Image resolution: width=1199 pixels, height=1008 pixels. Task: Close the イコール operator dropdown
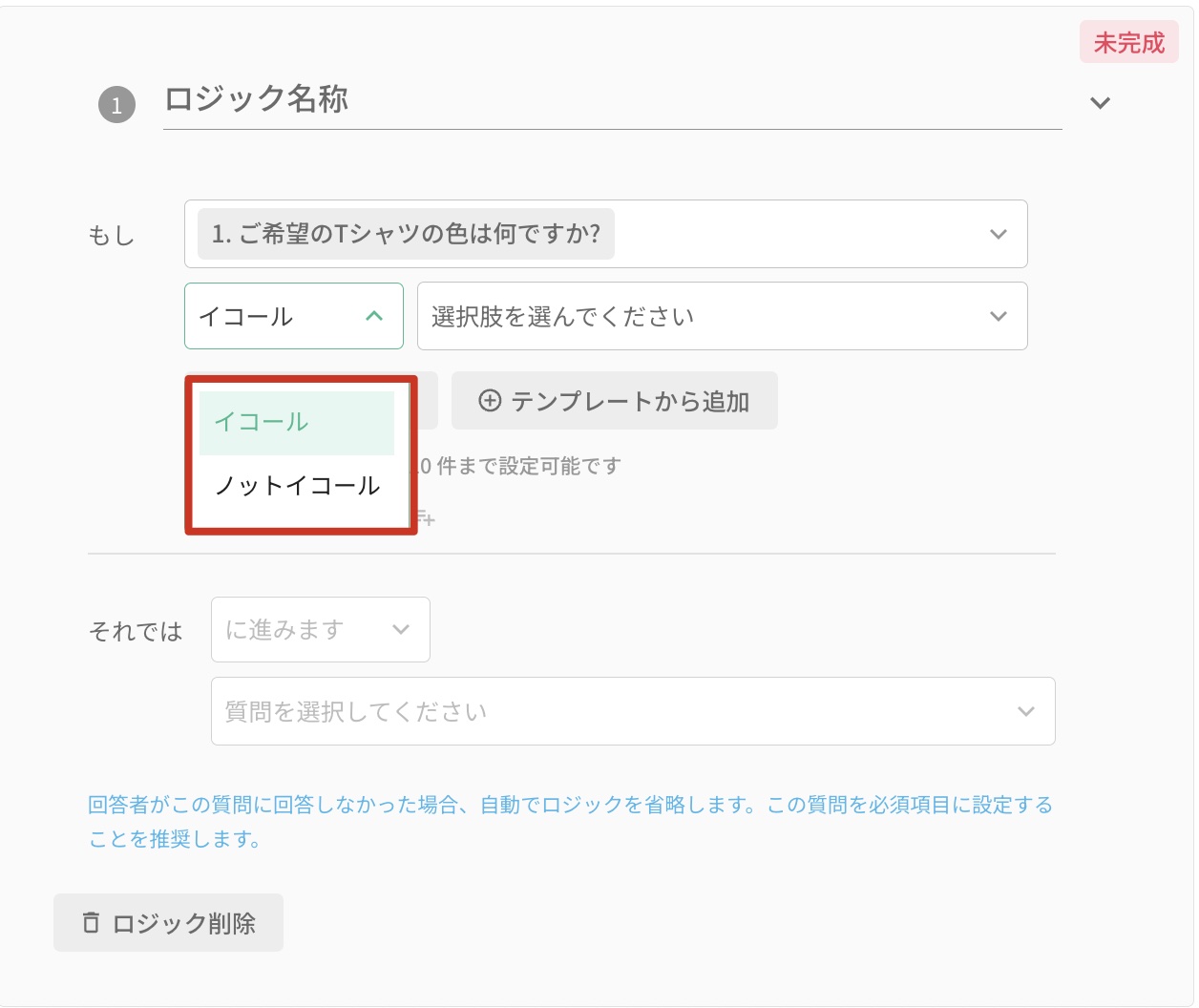click(293, 316)
